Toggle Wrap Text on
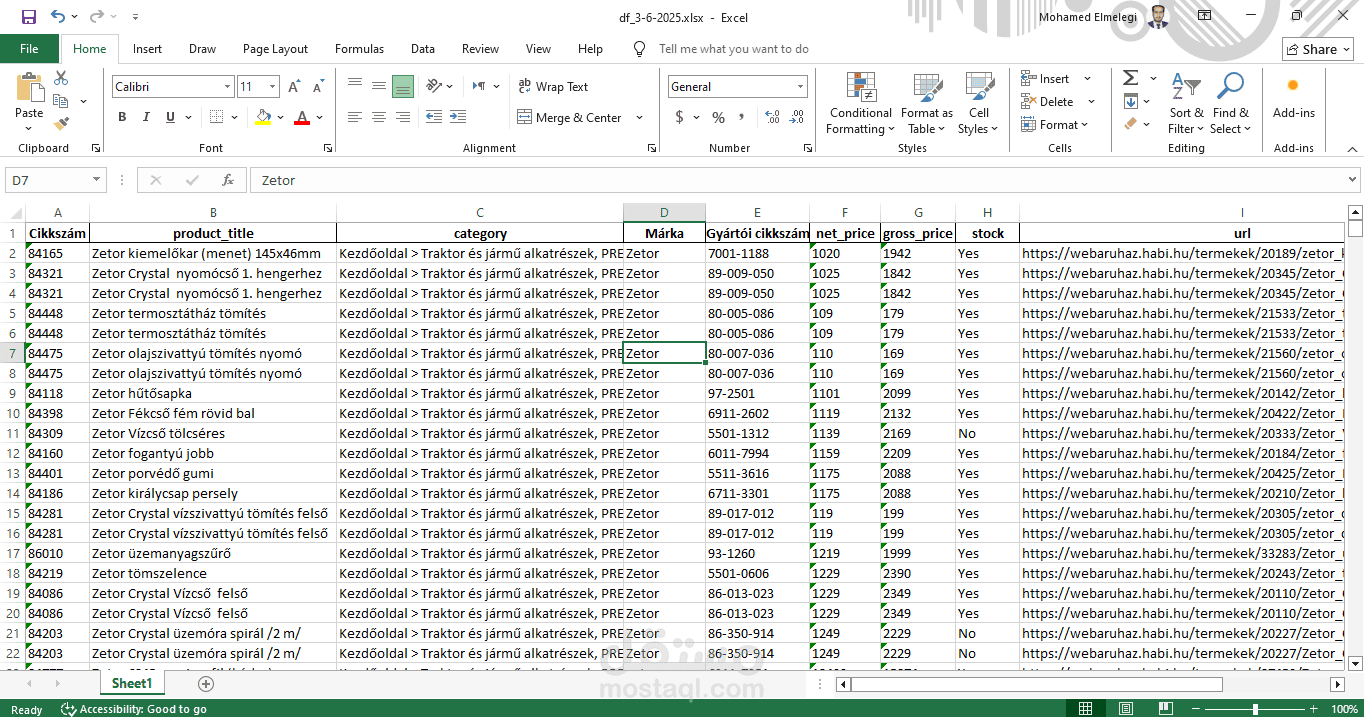Viewport: 1364px width, 717px height. [x=553, y=87]
